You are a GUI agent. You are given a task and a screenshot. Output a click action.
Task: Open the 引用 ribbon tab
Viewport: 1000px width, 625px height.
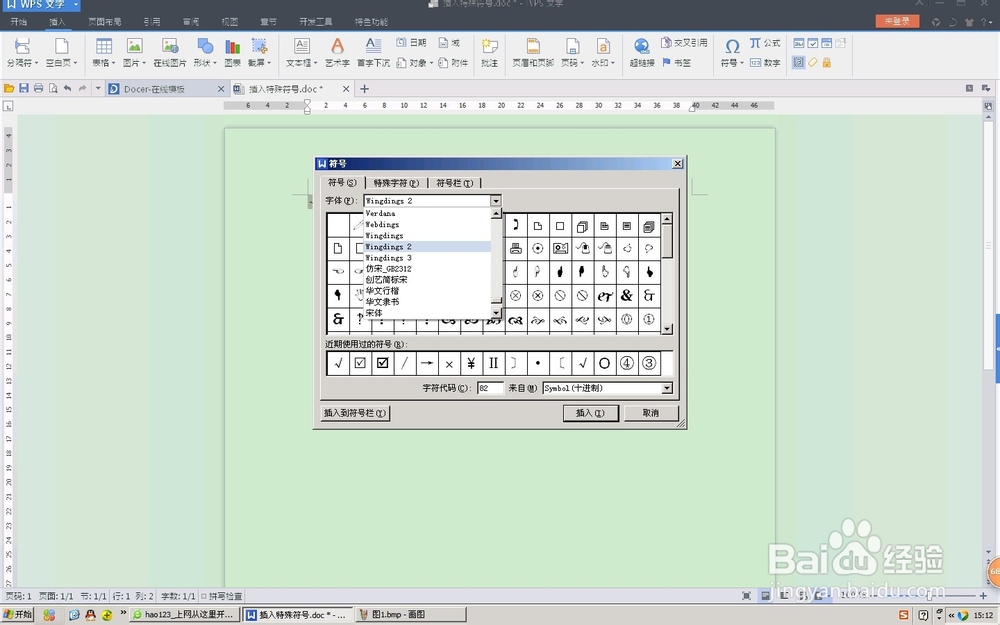[152, 22]
